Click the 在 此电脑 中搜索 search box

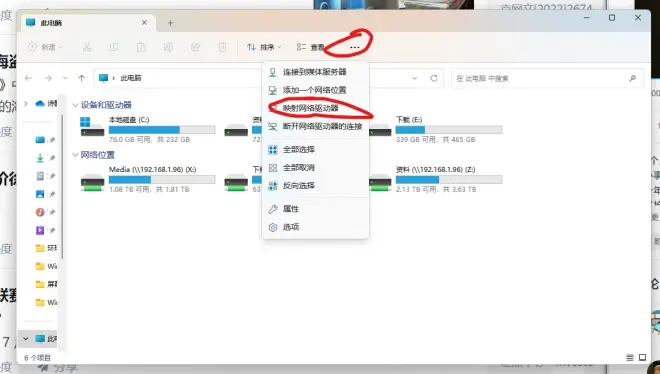(547, 78)
